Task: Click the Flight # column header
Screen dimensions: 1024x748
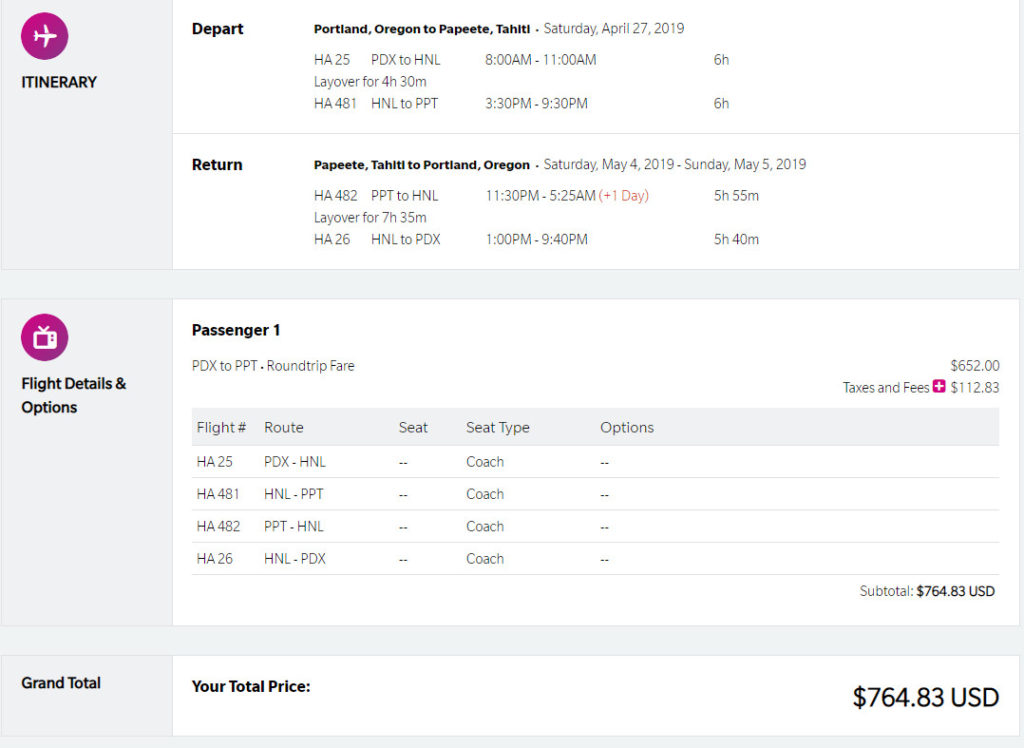Action: point(221,427)
